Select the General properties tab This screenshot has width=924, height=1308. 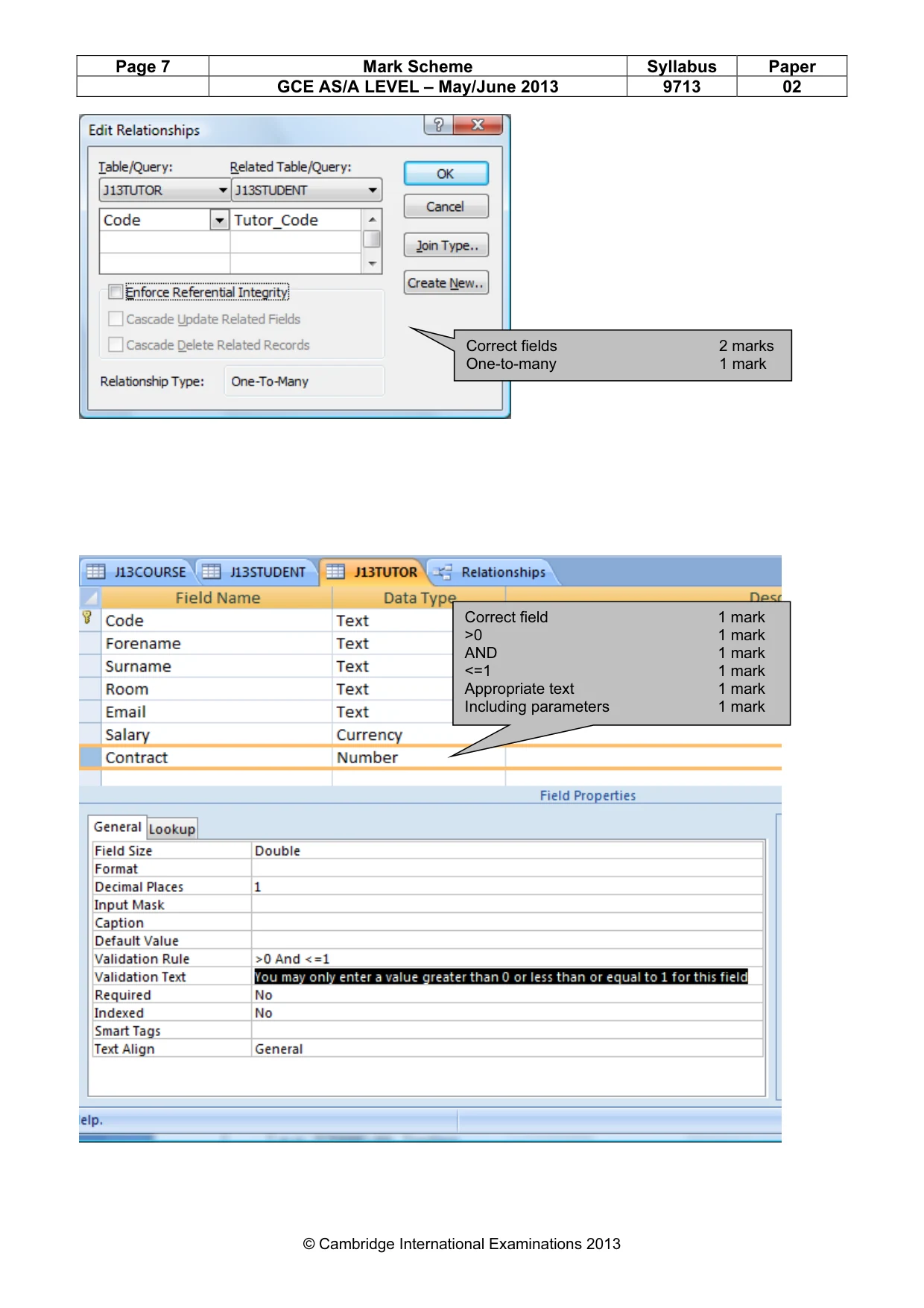[x=117, y=827]
